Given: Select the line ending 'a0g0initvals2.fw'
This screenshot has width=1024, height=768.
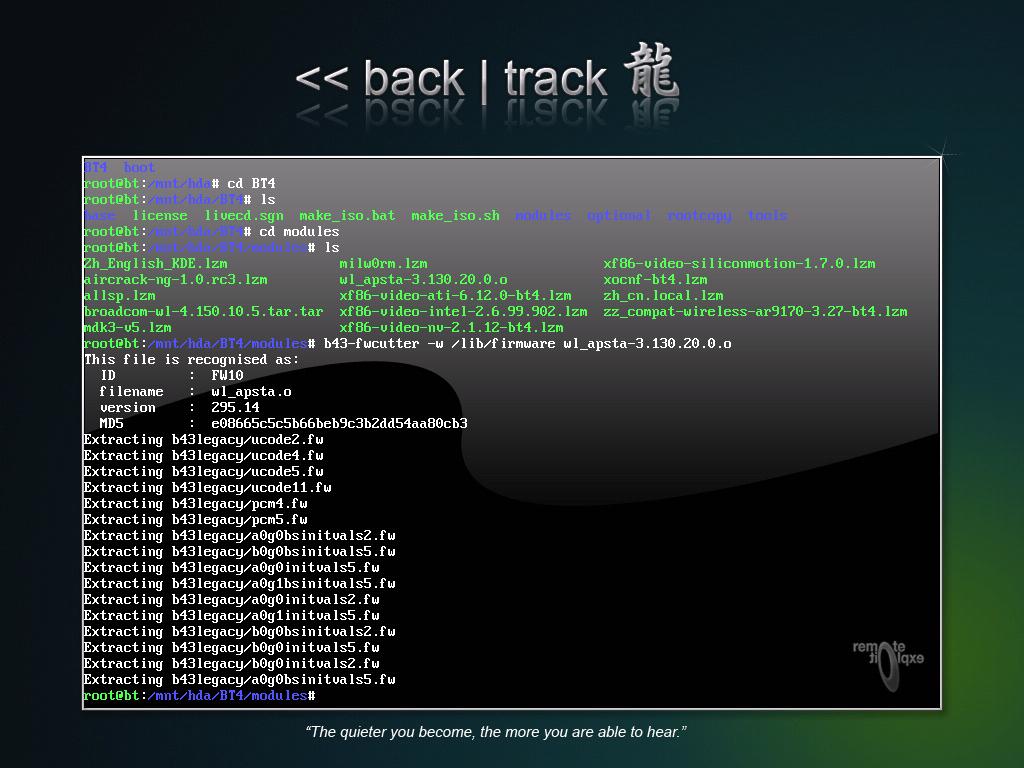Looking at the screenshot, I should tap(232, 600).
